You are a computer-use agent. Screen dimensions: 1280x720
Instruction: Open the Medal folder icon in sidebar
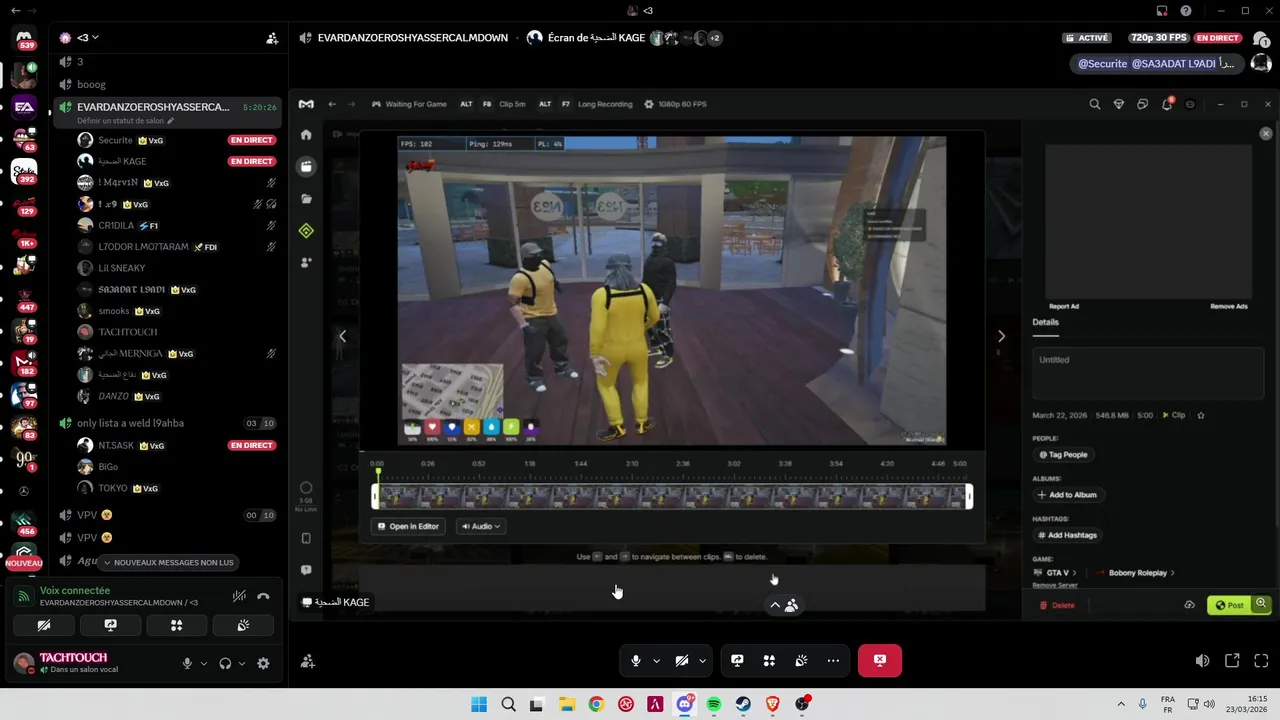[306, 199]
